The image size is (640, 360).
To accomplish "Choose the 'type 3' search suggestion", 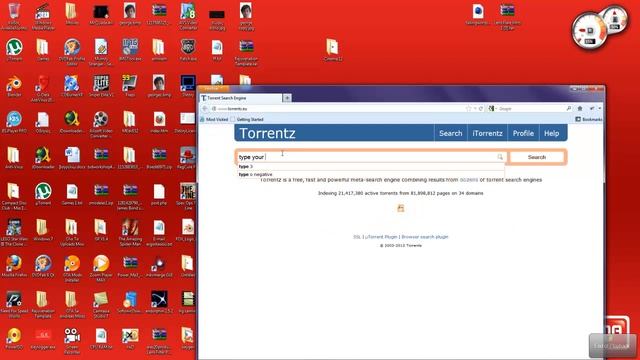I will 371,167.
